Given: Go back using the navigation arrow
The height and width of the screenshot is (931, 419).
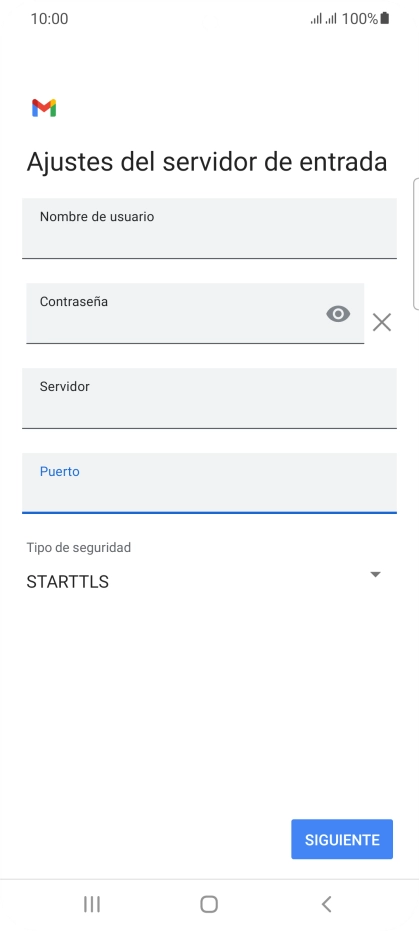Looking at the screenshot, I should click(326, 904).
